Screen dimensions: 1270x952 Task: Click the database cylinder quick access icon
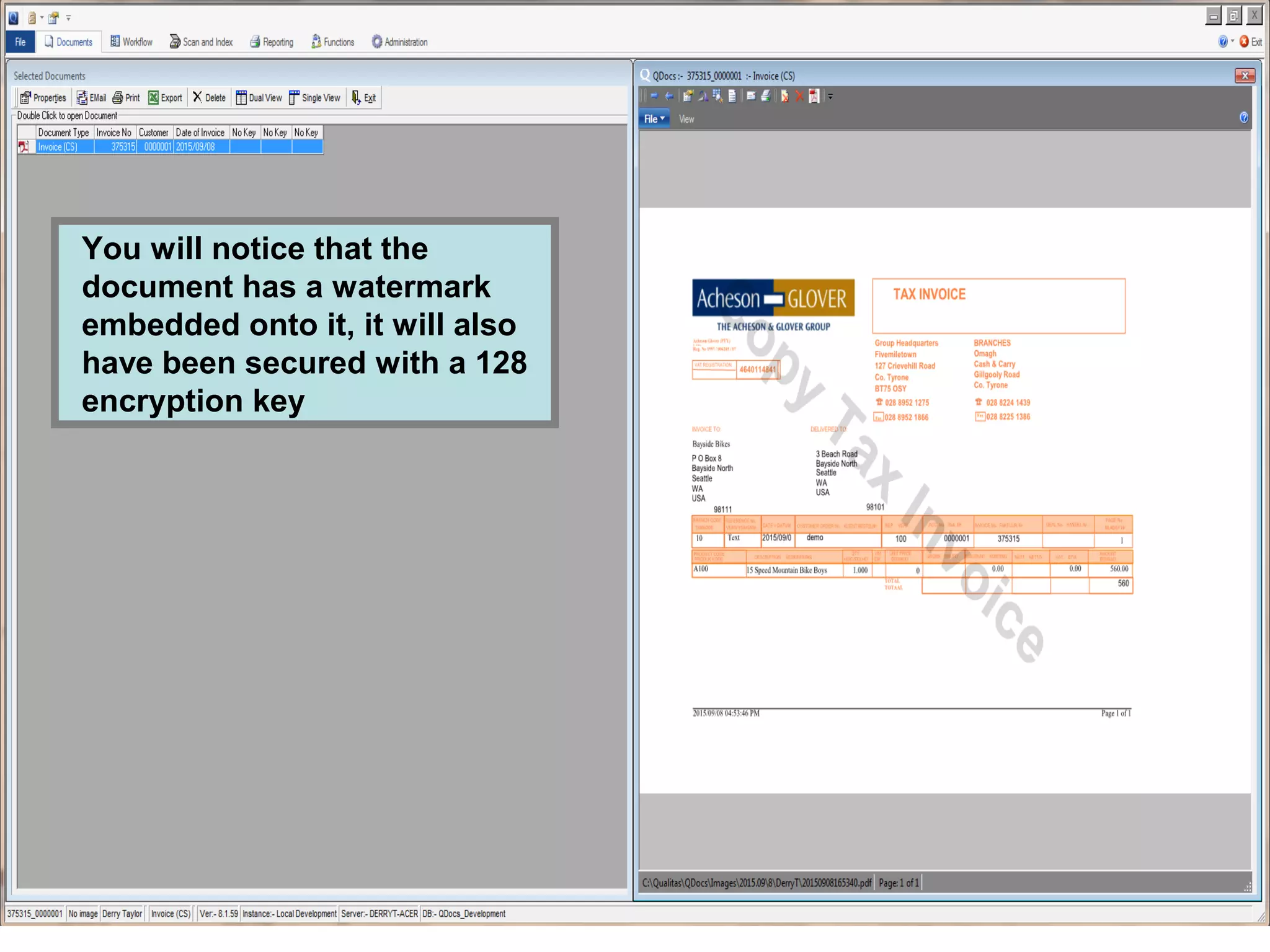(x=32, y=18)
